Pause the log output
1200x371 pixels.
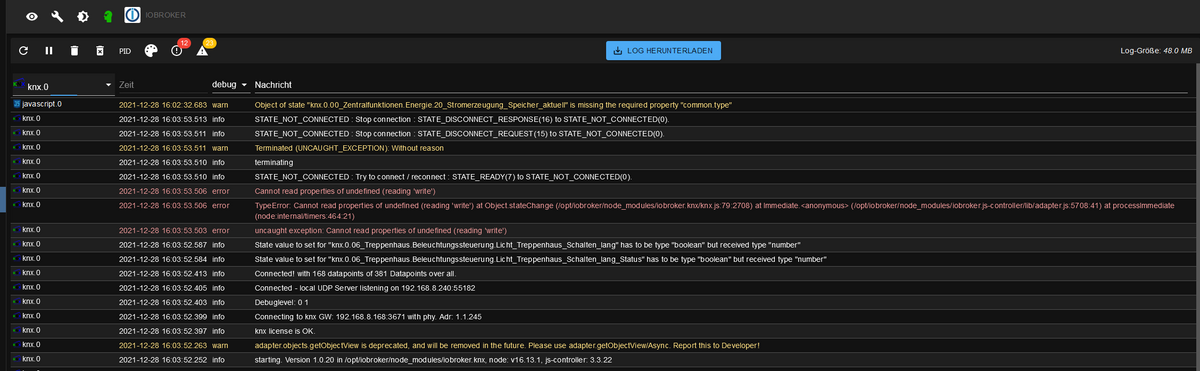coord(48,50)
